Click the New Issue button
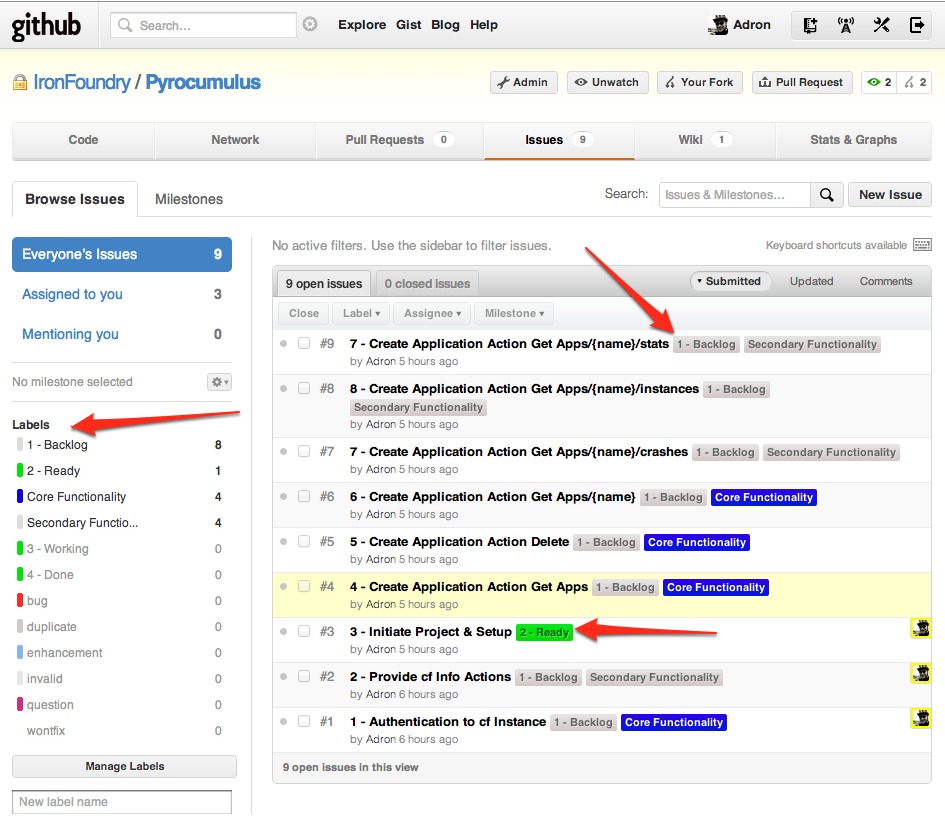 point(890,195)
